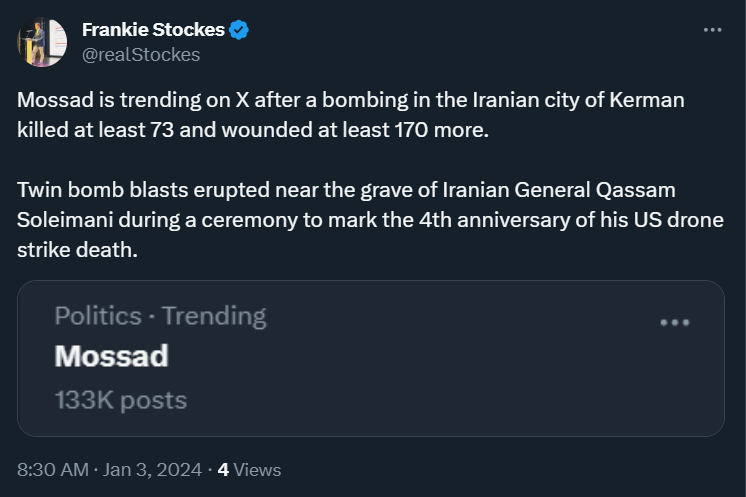The height and width of the screenshot is (497, 746).
Task: Click the bold Mossad trend title
Action: pyautogui.click(x=111, y=356)
